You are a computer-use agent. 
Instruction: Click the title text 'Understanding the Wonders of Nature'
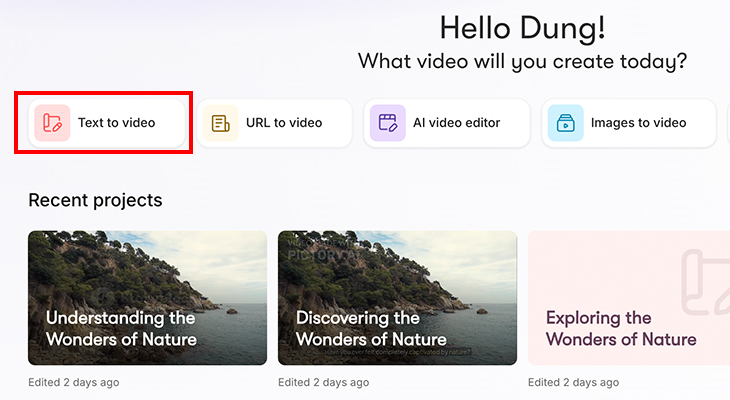[x=121, y=329]
